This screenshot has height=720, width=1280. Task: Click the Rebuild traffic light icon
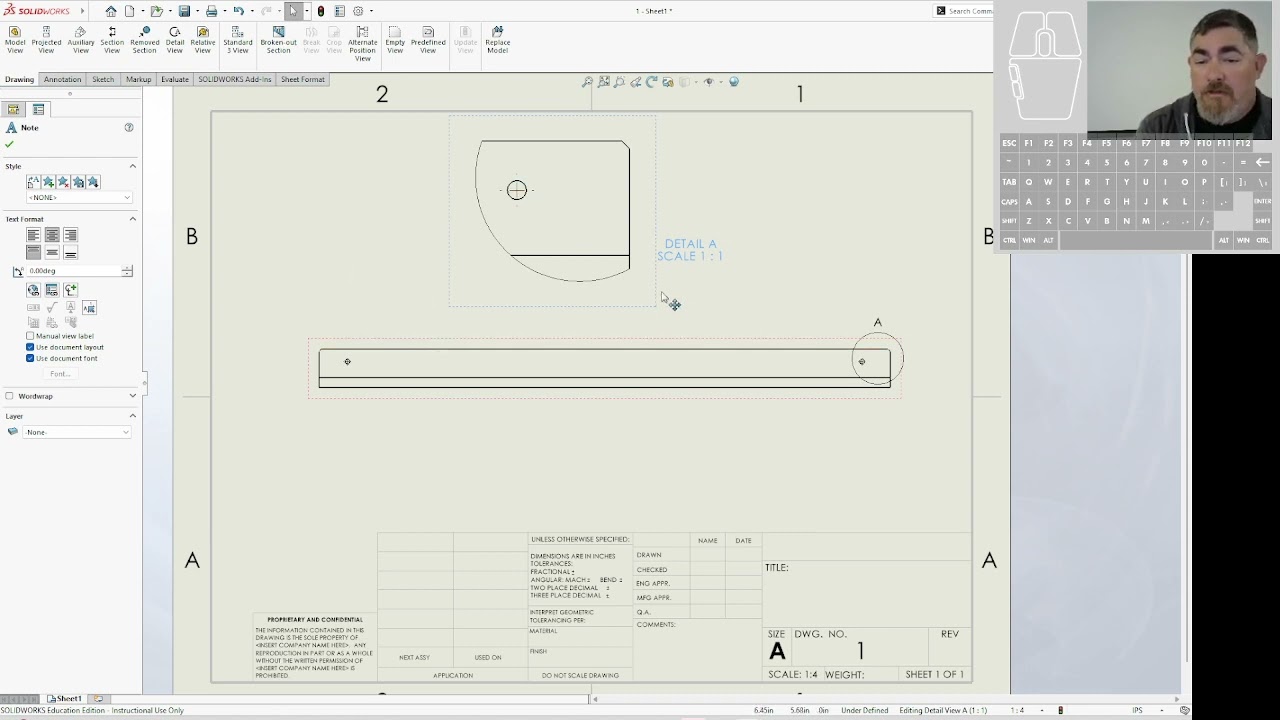321,11
